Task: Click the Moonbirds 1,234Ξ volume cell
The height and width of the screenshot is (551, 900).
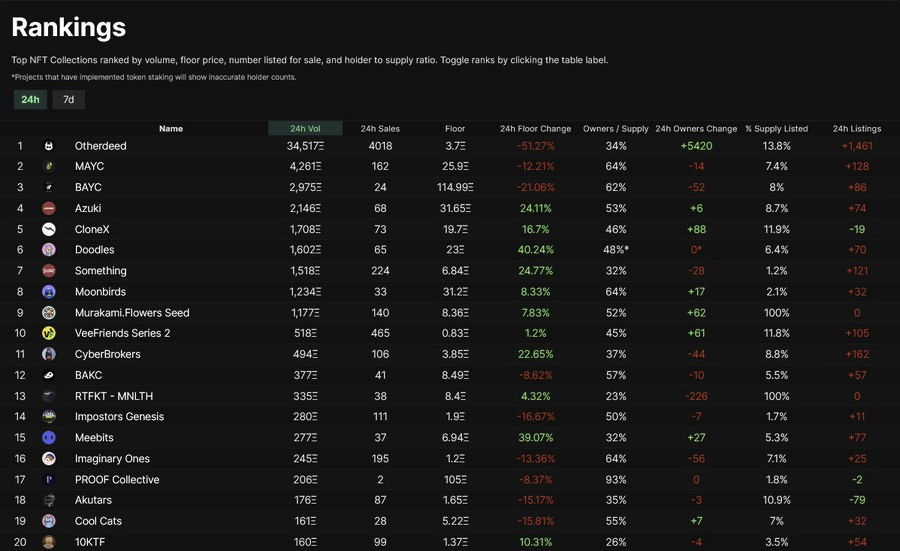Action: (305, 292)
